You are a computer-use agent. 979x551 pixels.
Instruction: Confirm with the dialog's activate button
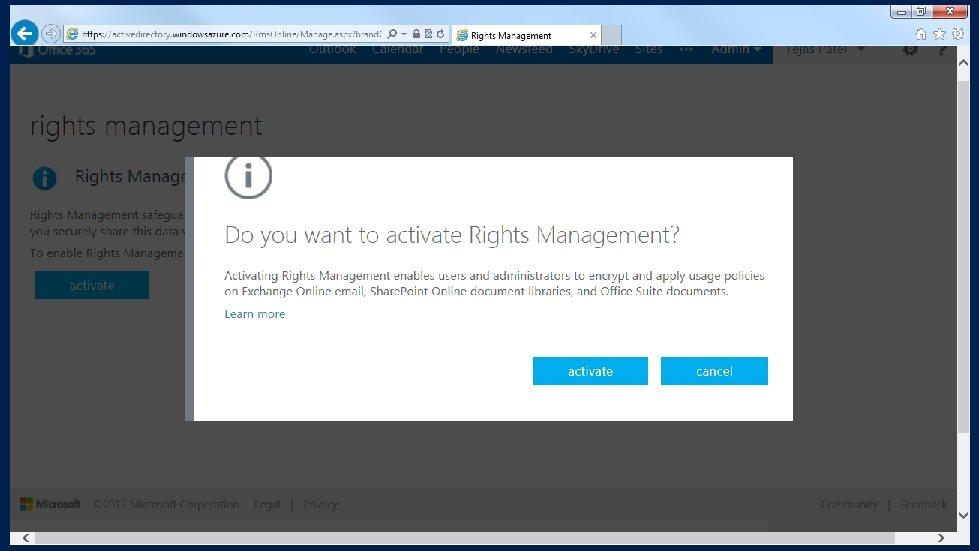590,371
